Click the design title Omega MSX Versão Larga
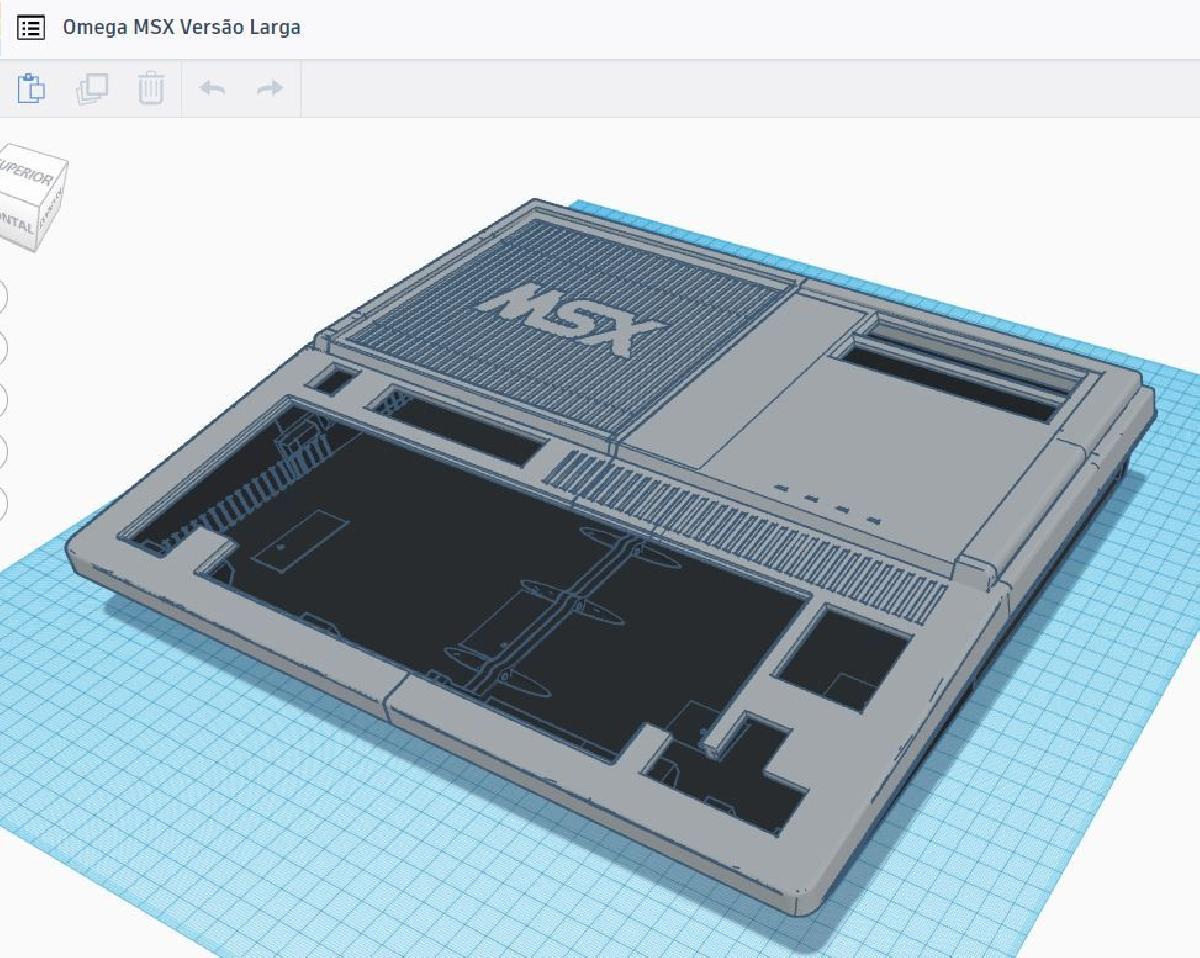 click(x=181, y=28)
